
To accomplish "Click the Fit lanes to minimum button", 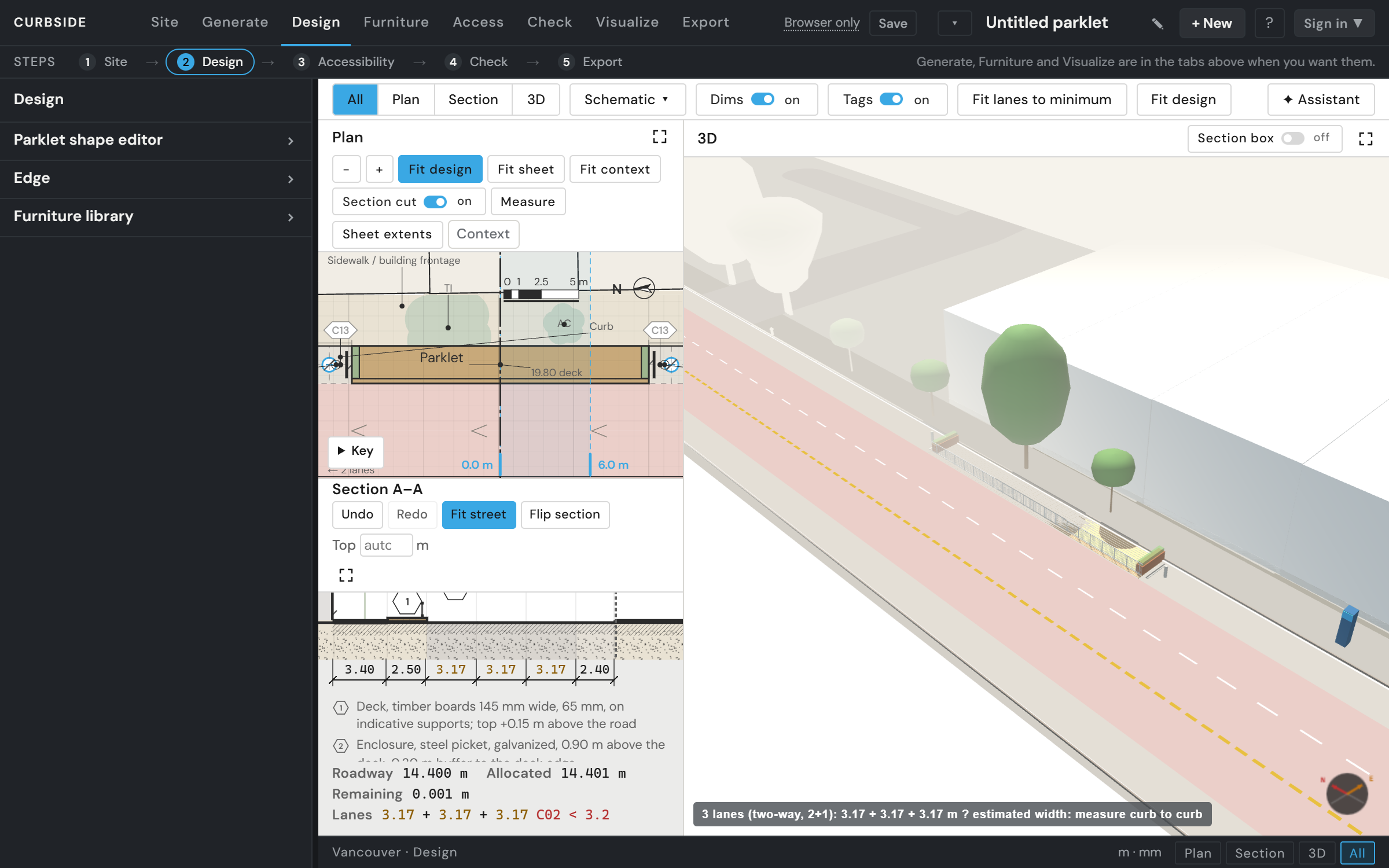I will pyautogui.click(x=1042, y=100).
